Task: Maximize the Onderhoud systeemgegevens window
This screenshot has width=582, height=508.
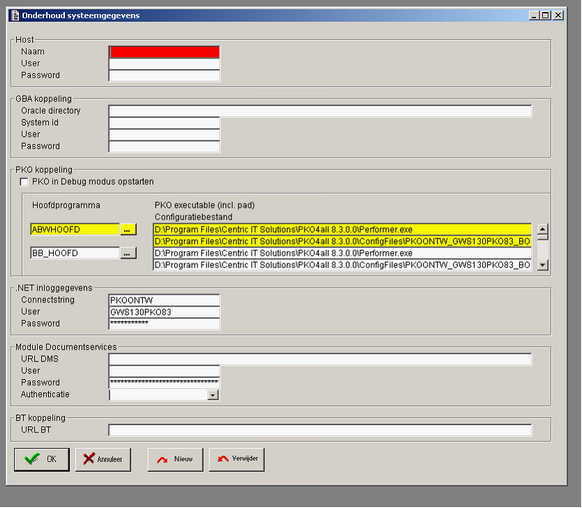Action: 546,15
